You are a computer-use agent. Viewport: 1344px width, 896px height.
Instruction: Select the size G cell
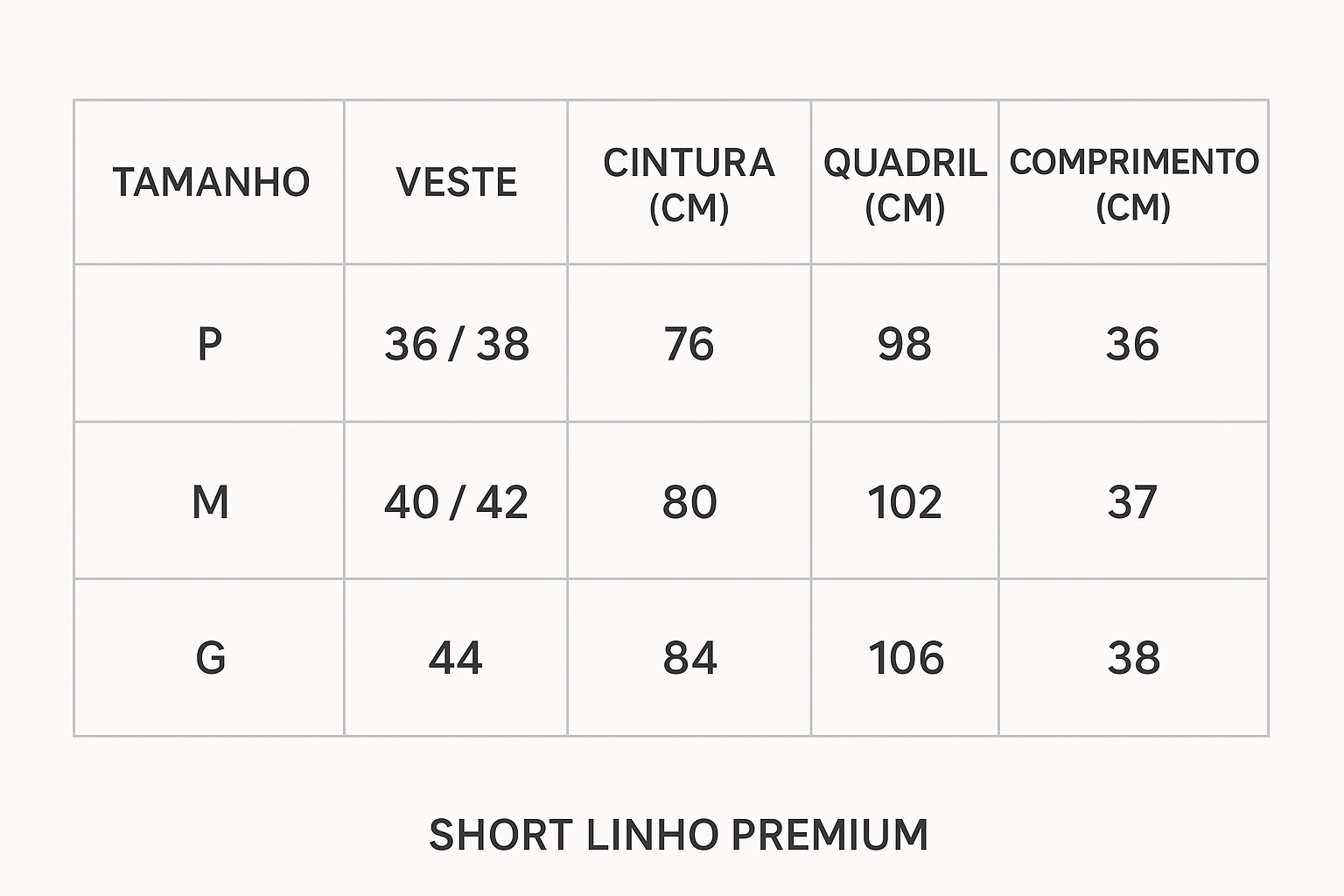click(210, 658)
